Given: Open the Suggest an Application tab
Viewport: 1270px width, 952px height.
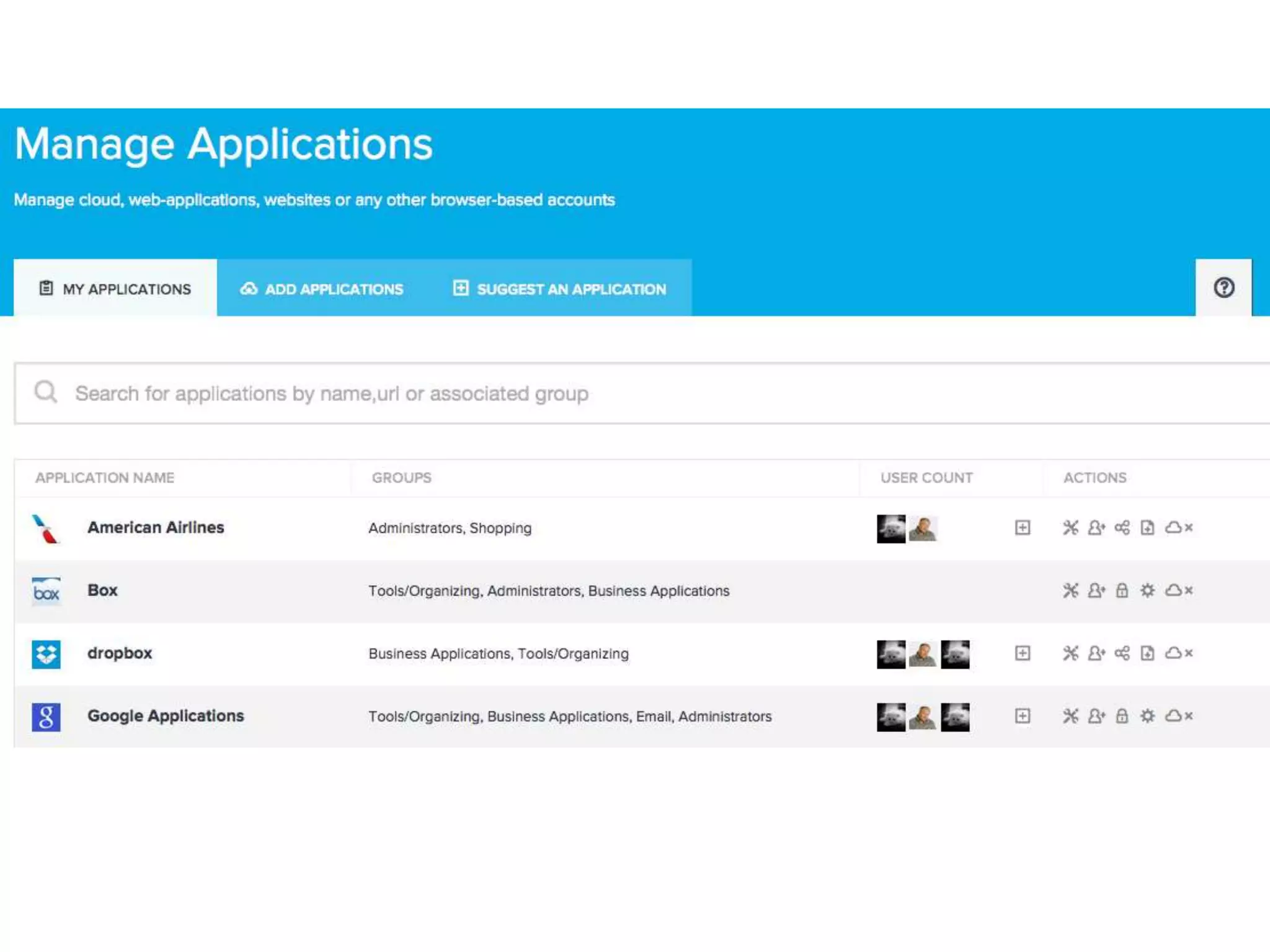Looking at the screenshot, I should pyautogui.click(x=559, y=289).
